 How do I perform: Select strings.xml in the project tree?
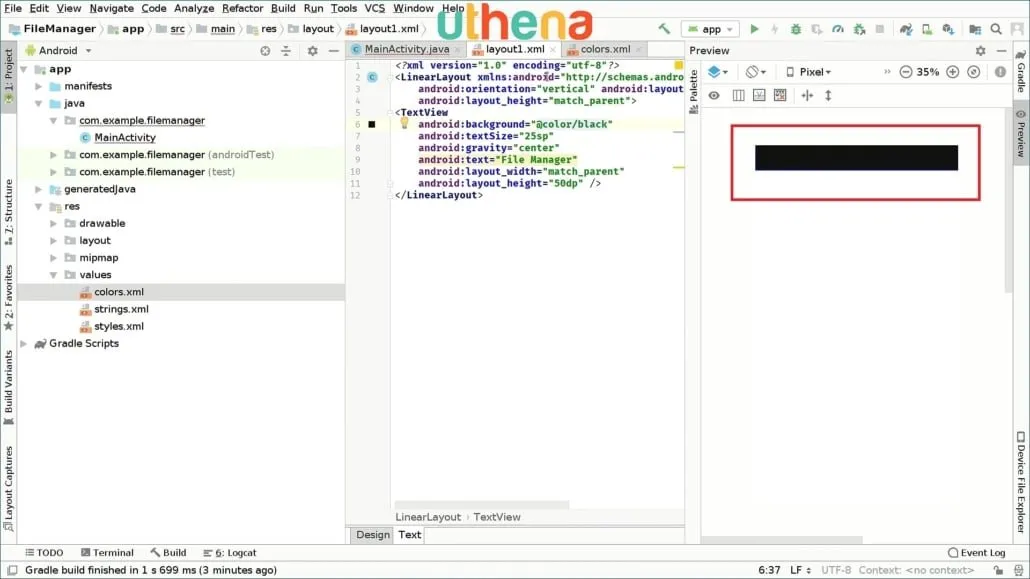pyautogui.click(x=121, y=309)
